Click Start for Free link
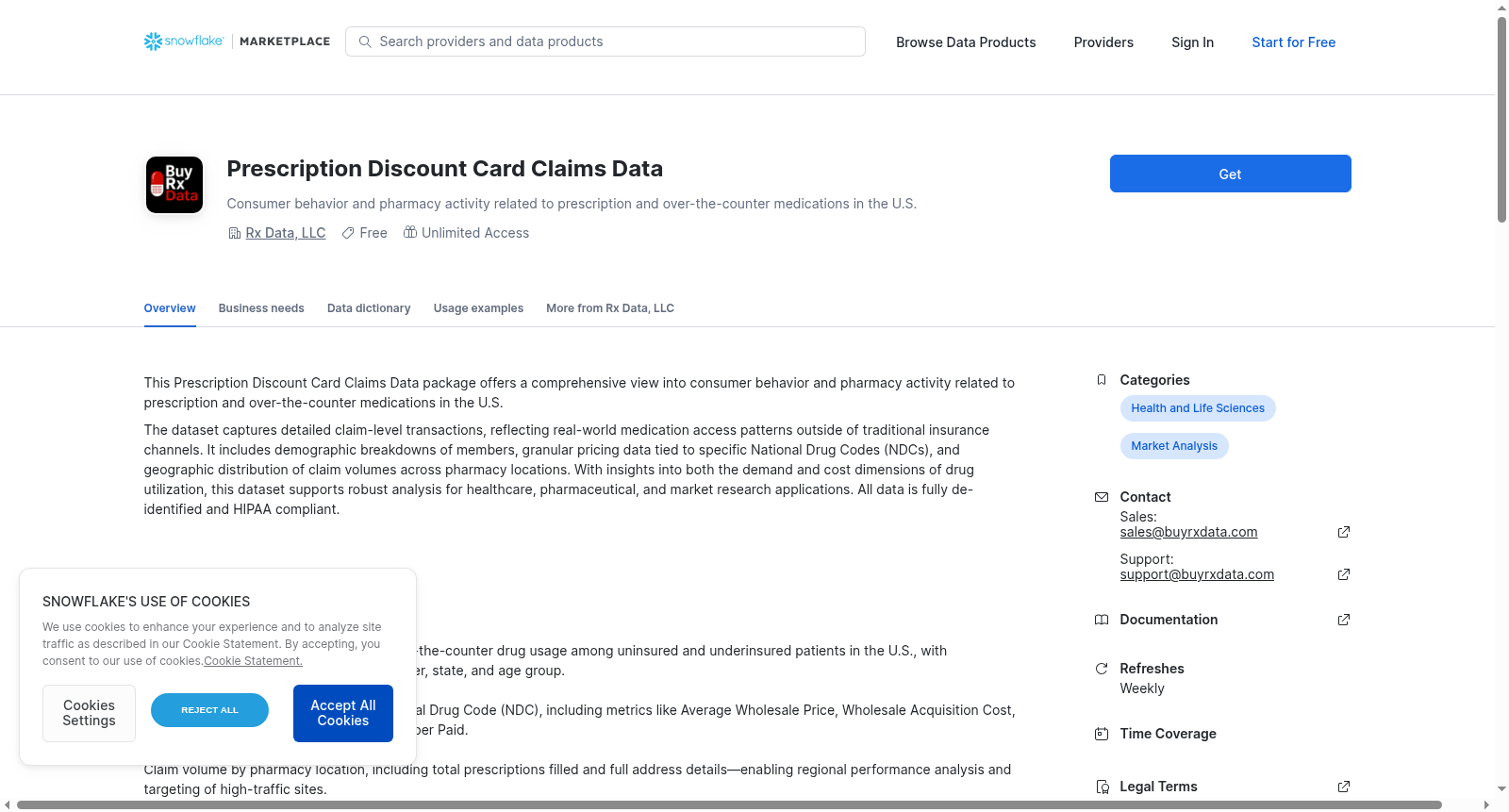Image resolution: width=1509 pixels, height=812 pixels. coord(1293,42)
